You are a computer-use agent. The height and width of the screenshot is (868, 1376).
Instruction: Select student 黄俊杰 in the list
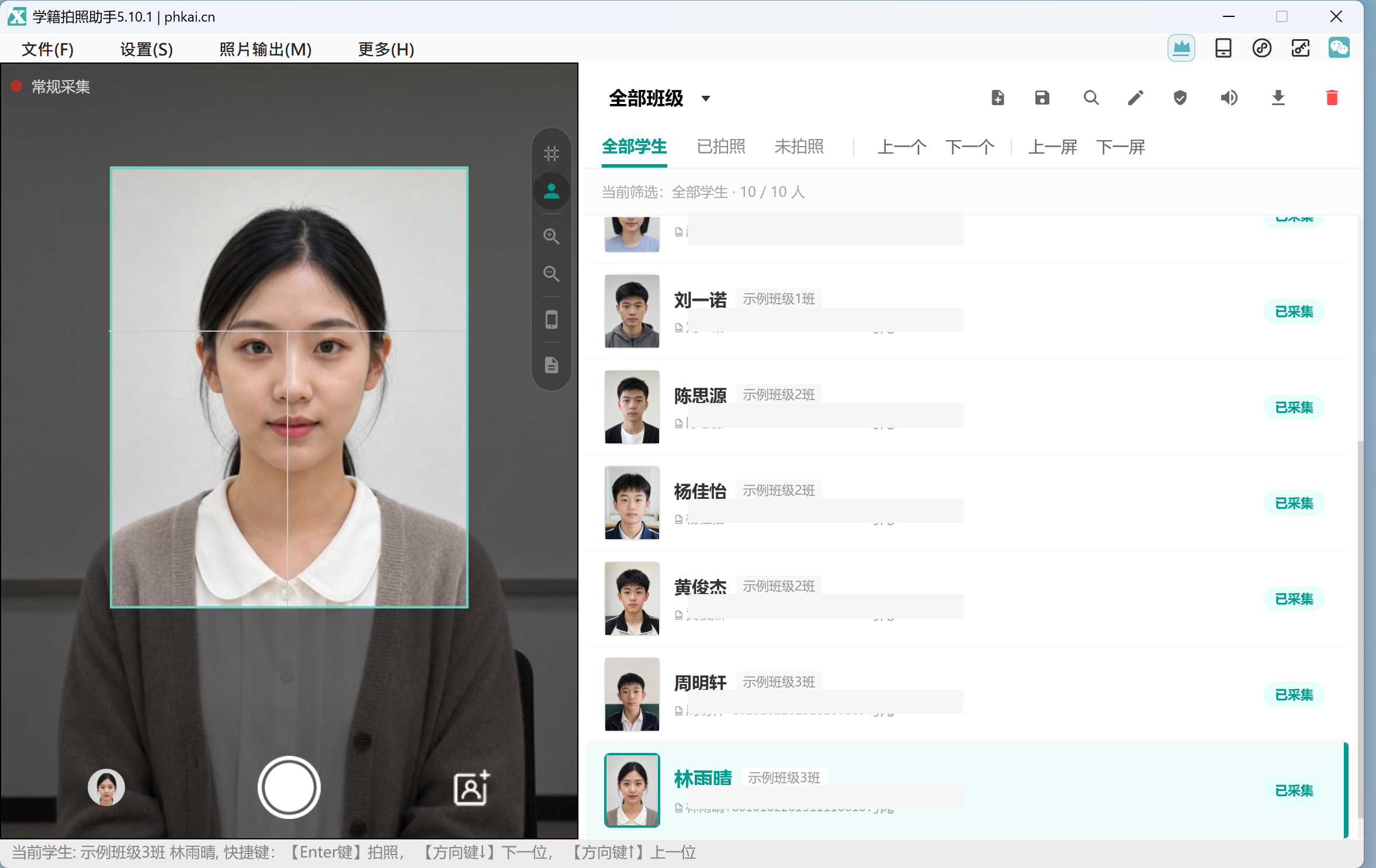coord(966,599)
